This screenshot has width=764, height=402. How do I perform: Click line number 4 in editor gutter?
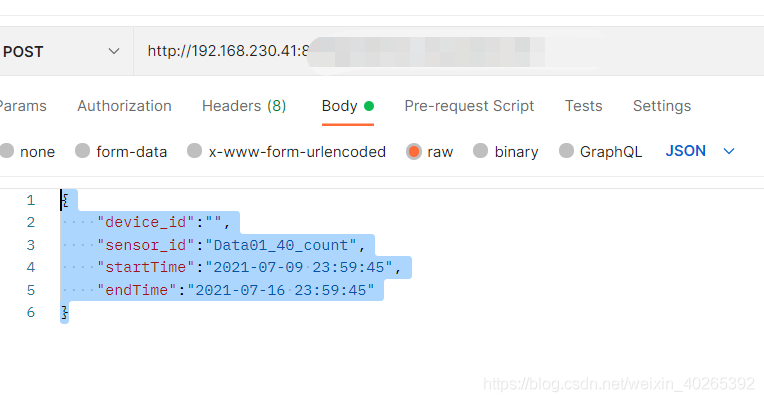coord(31,267)
